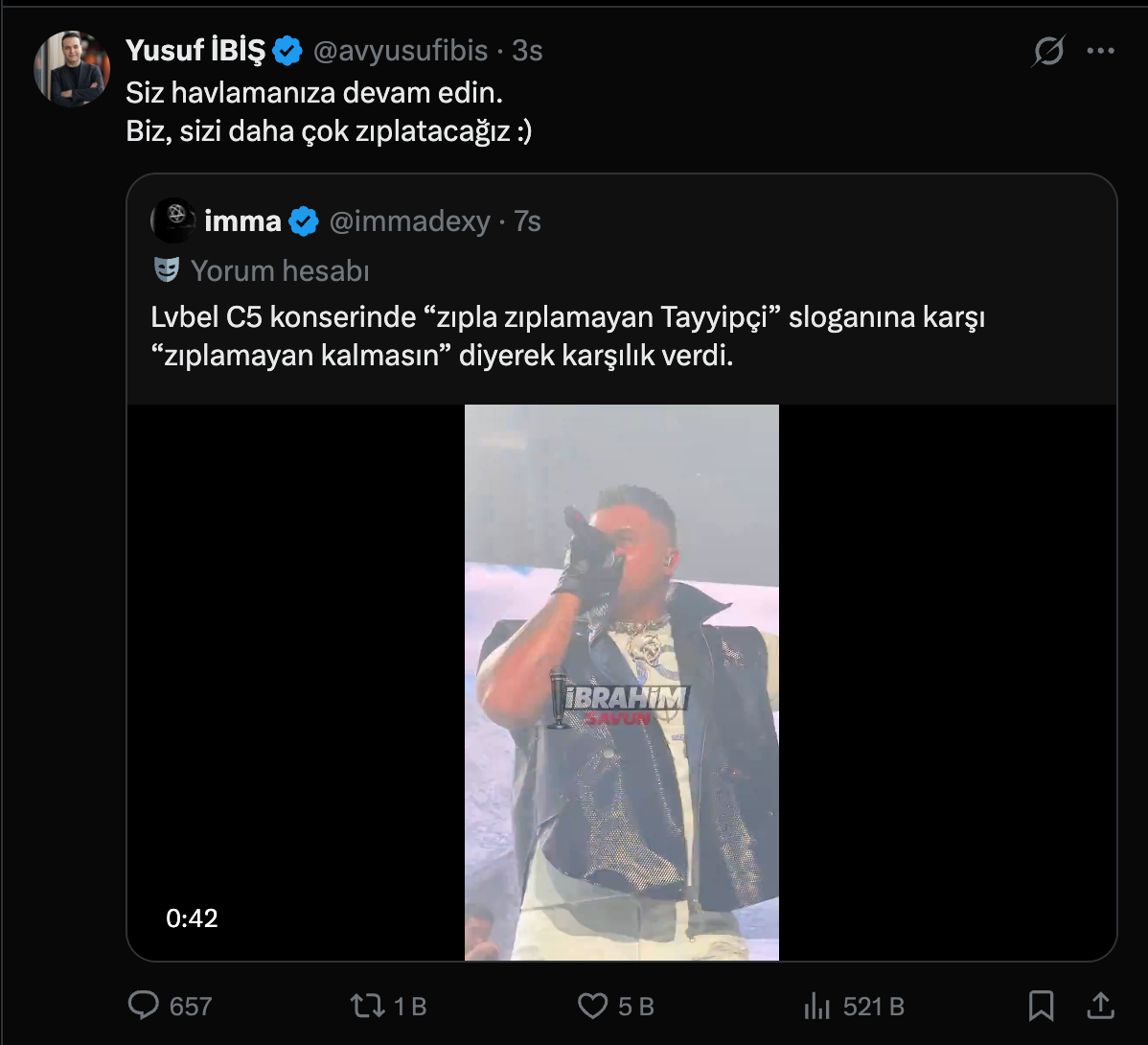The width and height of the screenshot is (1148, 1045).
Task: Open Grok explain icon at top right
Action: click(x=1048, y=51)
